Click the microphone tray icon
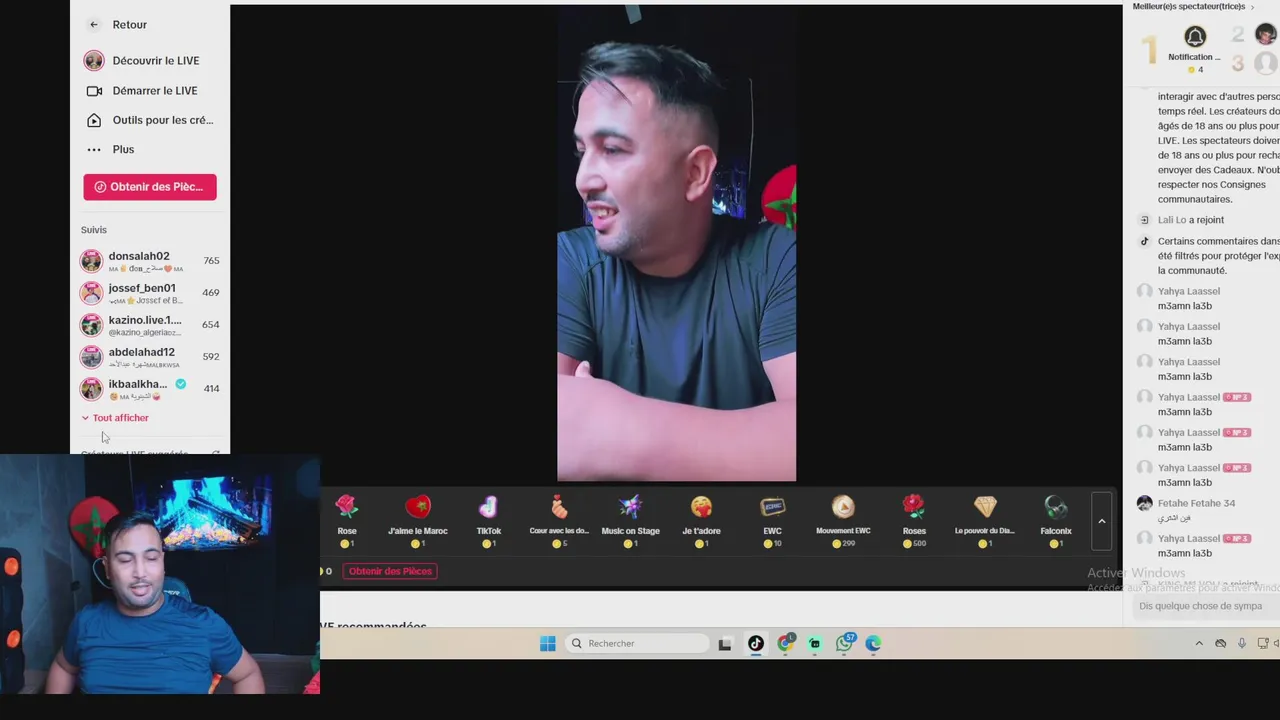 [x=1242, y=644]
